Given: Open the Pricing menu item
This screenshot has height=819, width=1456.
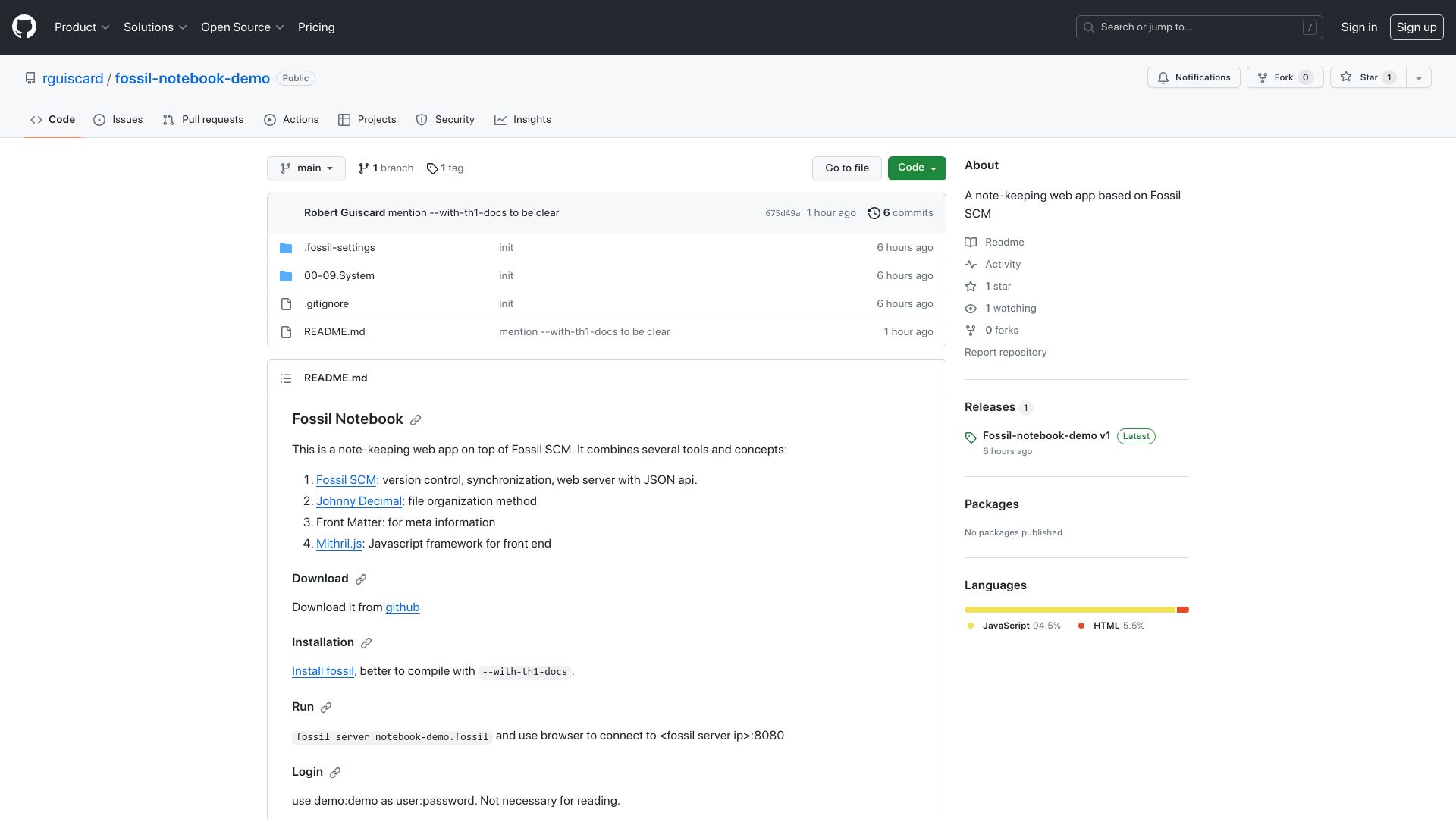Looking at the screenshot, I should pos(316,27).
